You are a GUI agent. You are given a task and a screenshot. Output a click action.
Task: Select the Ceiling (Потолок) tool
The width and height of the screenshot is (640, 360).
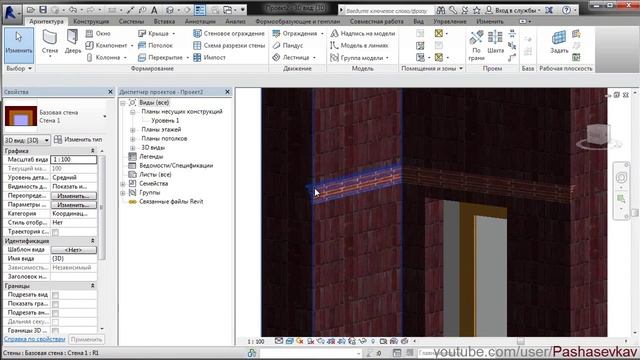(x=156, y=45)
